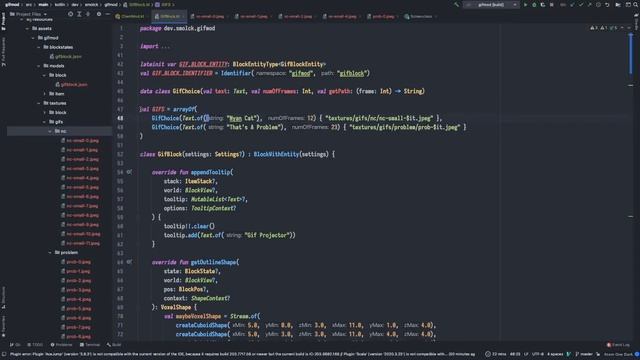Click override gutter icon for appendTooltip
This screenshot has height=360, width=640.
tap(129, 172)
